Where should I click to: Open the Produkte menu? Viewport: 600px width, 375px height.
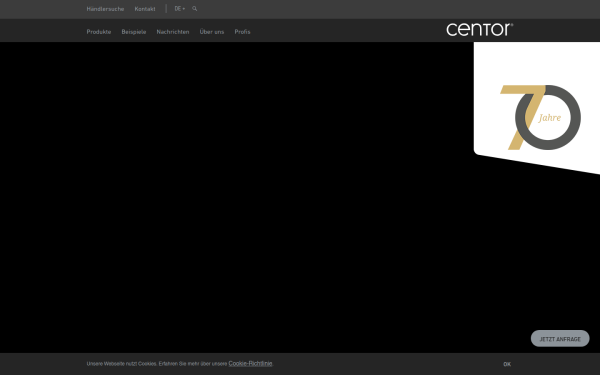click(x=99, y=32)
